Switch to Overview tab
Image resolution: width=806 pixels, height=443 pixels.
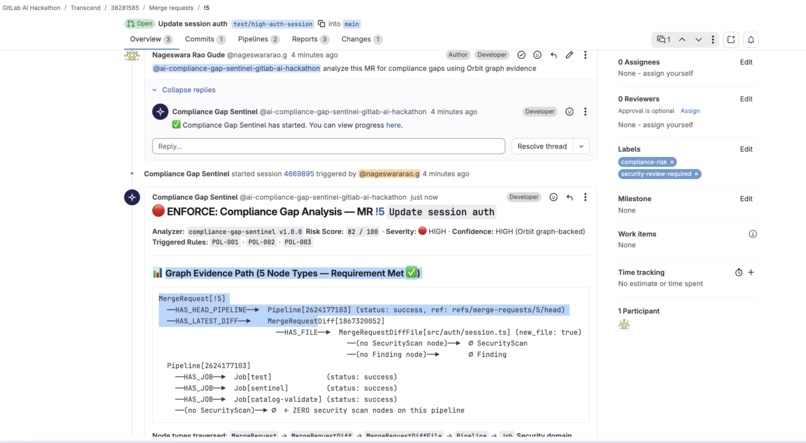(151, 39)
